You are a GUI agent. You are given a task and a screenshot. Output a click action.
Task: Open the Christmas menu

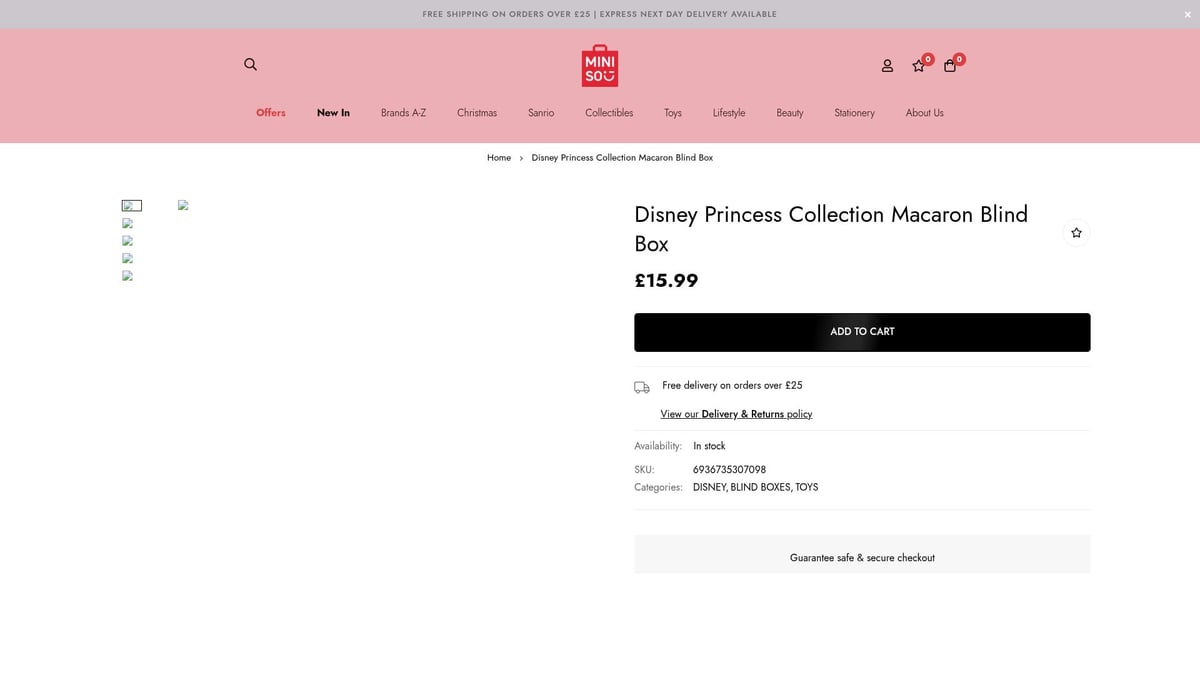click(476, 113)
